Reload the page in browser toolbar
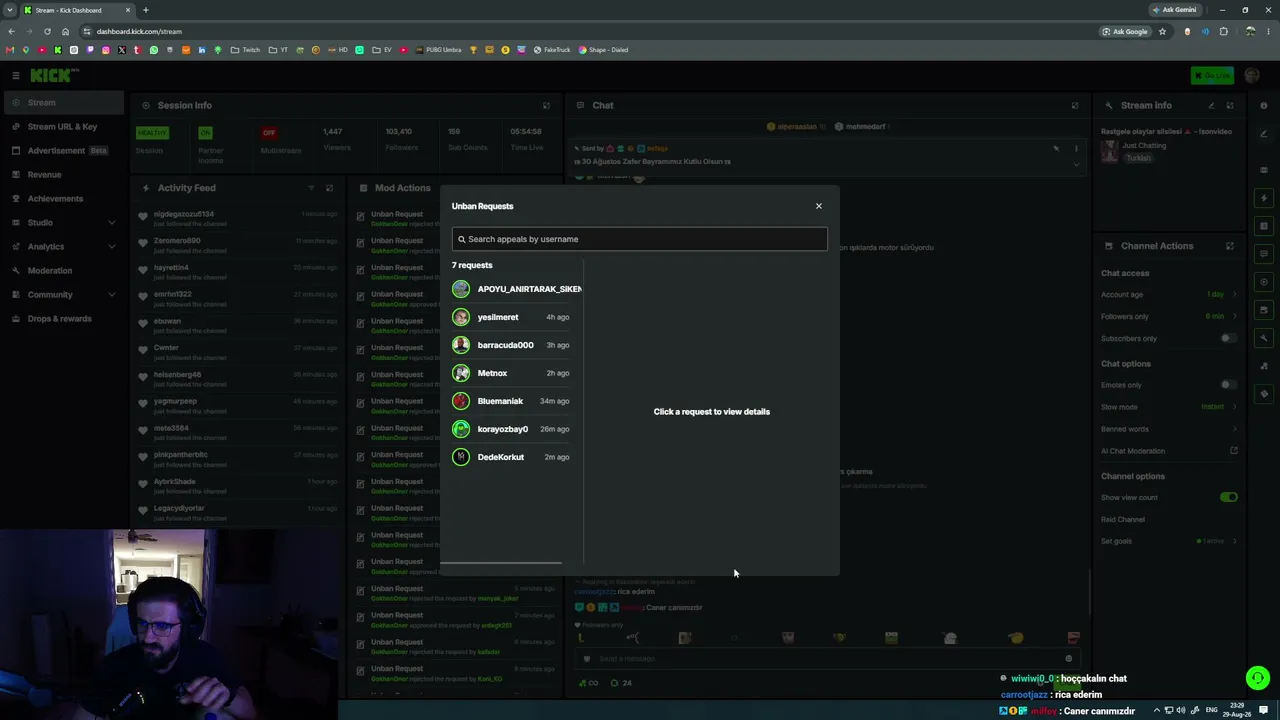Image resolution: width=1280 pixels, height=720 pixels. 46,31
